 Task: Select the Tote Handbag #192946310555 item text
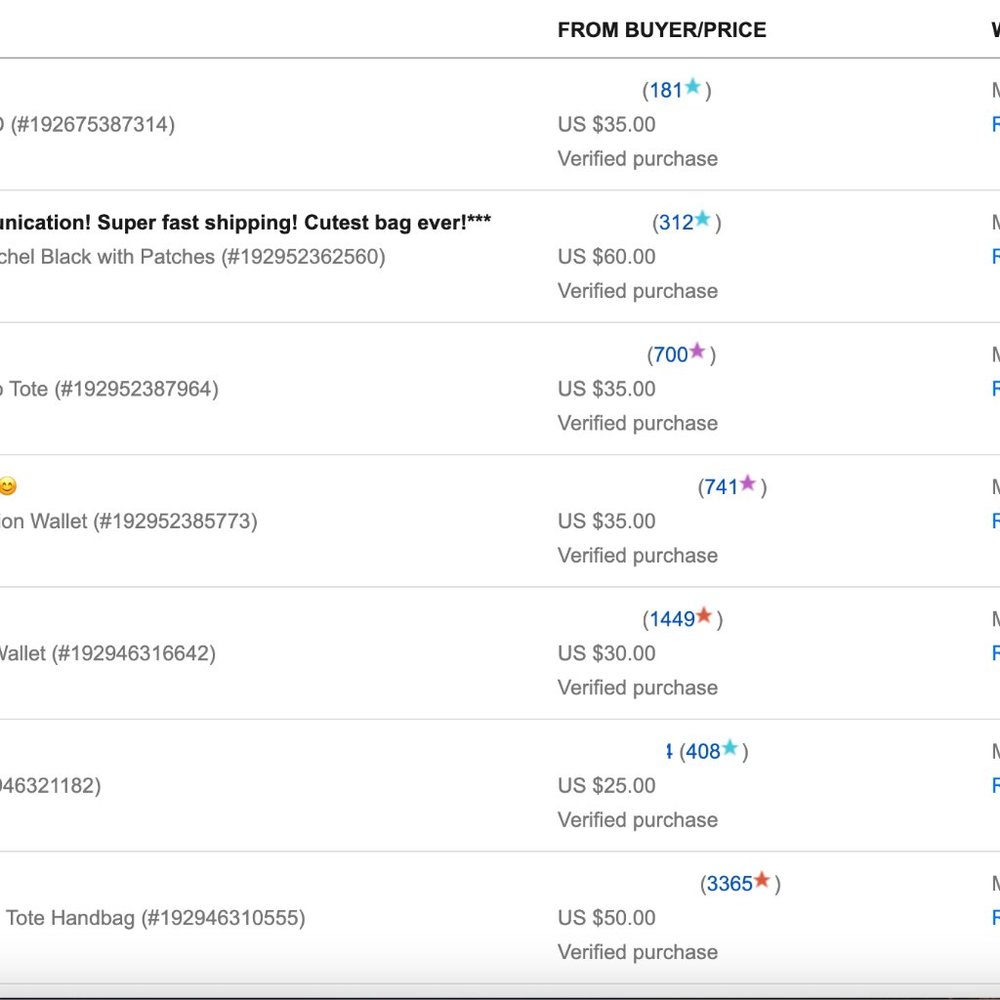pyautogui.click(x=153, y=918)
